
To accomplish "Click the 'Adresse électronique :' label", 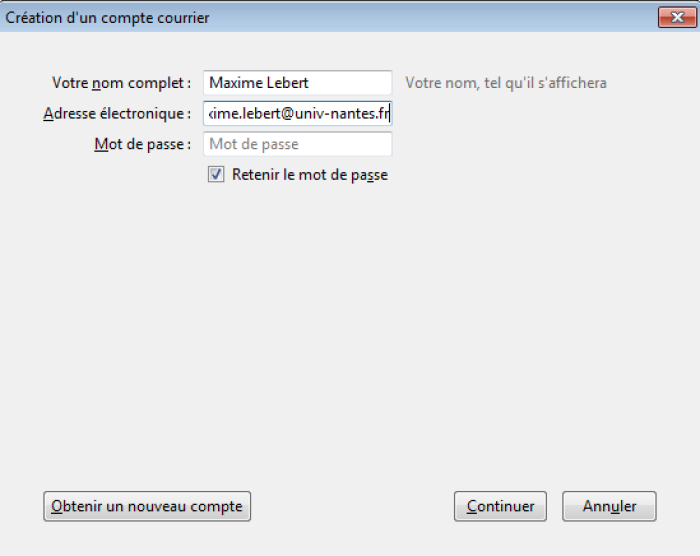I will click(x=117, y=114).
